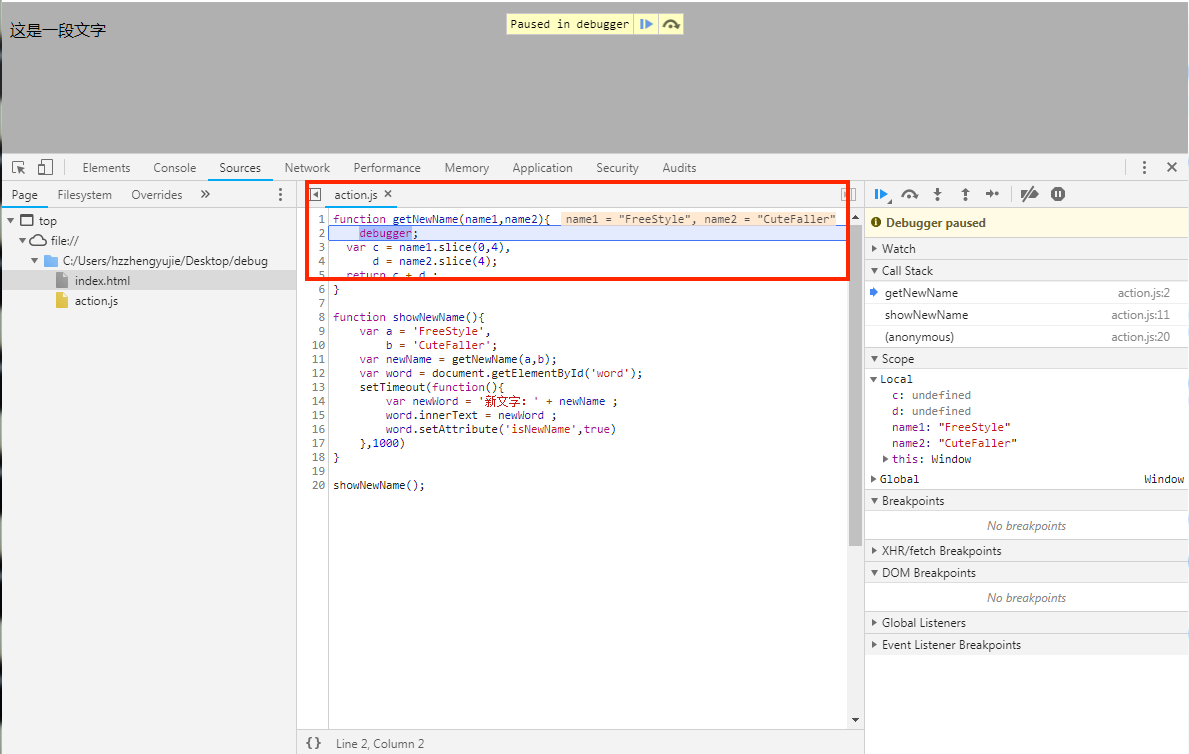Open action.js in the file tree
The width and height of the screenshot is (1189, 754).
[96, 300]
